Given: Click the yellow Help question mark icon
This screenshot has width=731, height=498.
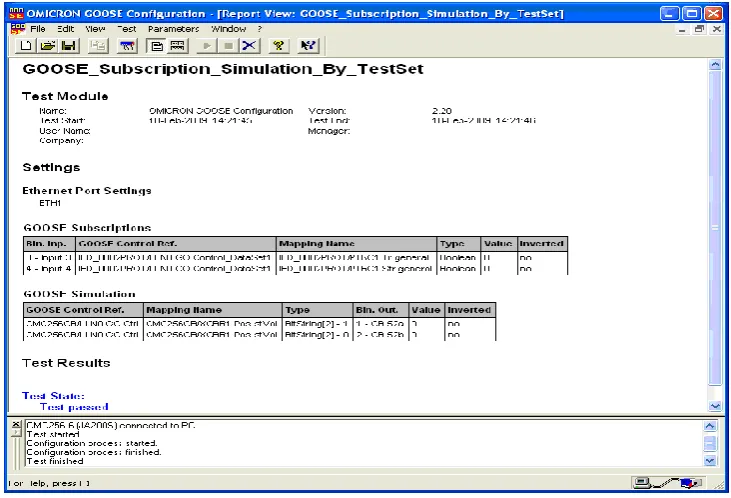Looking at the screenshot, I should tap(279, 45).
